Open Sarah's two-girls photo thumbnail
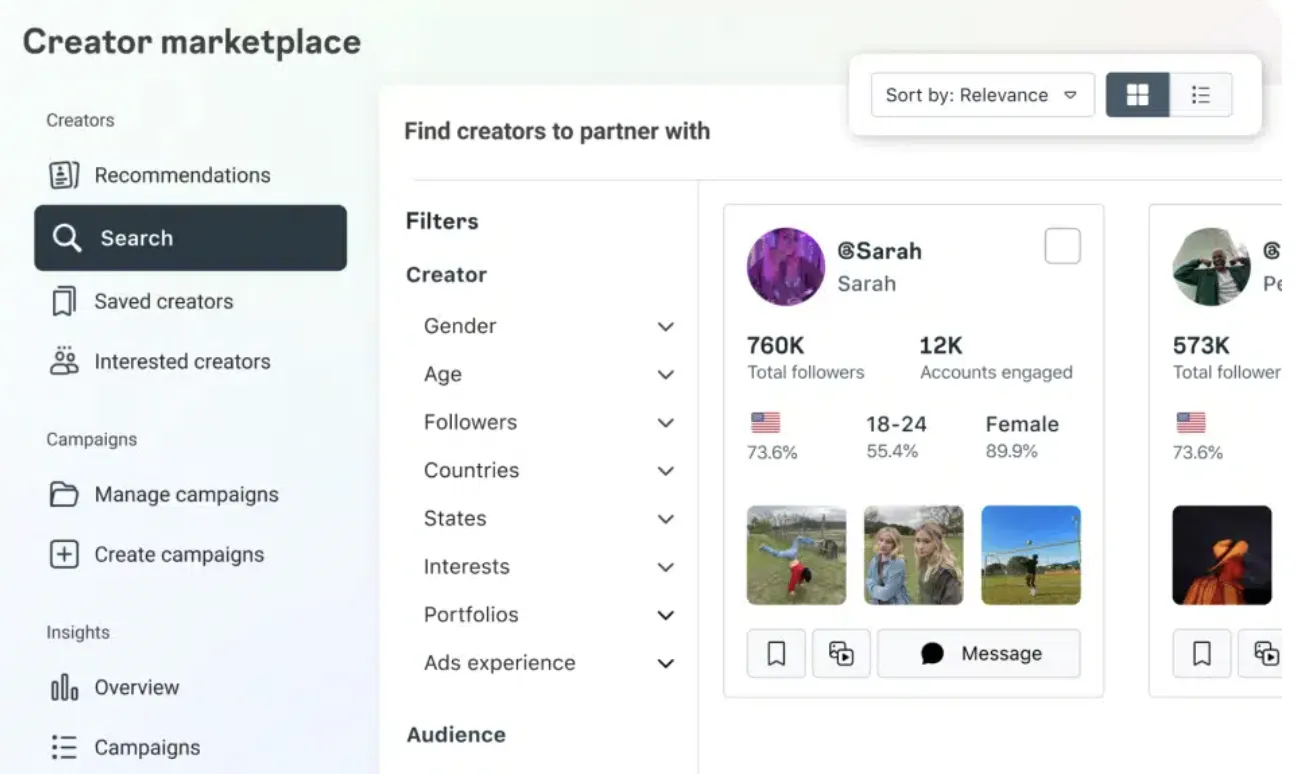The width and height of the screenshot is (1314, 774). click(x=914, y=555)
